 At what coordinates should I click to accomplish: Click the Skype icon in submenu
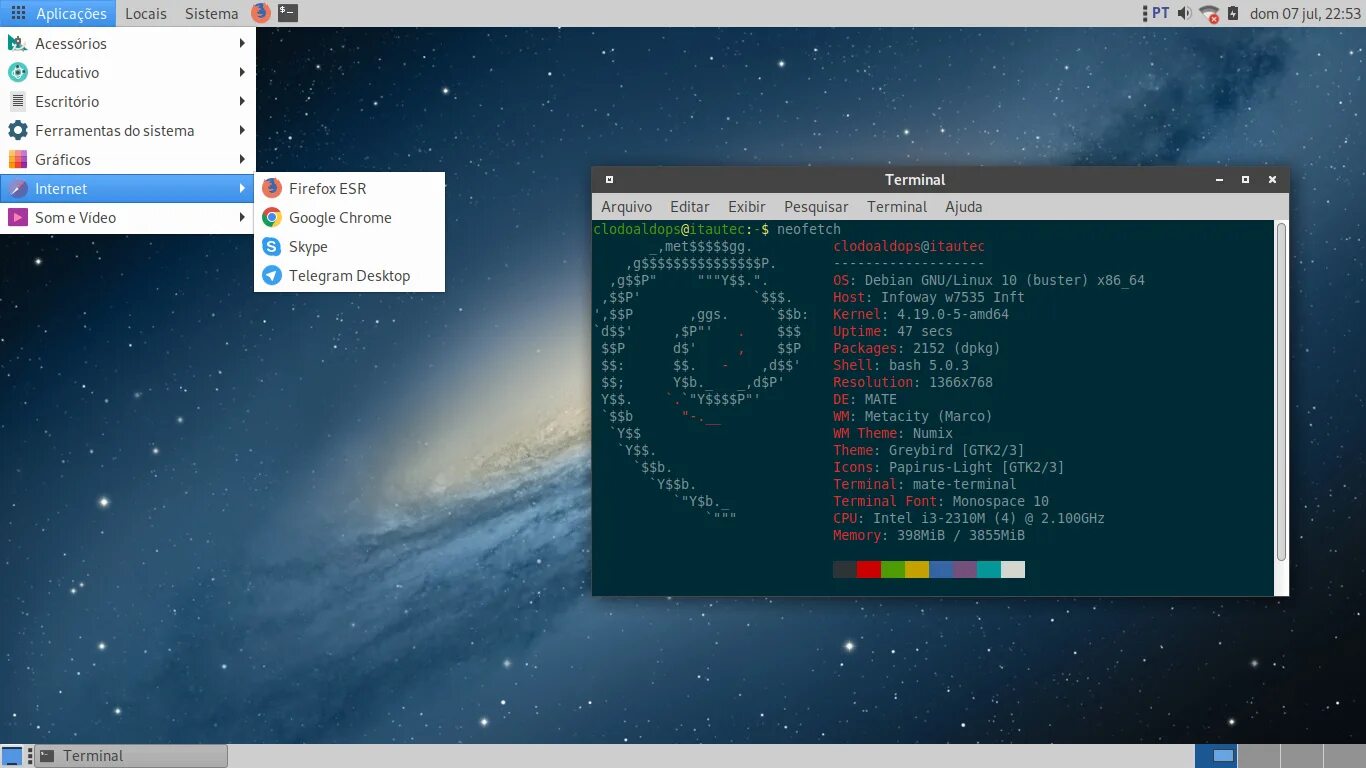(x=271, y=246)
